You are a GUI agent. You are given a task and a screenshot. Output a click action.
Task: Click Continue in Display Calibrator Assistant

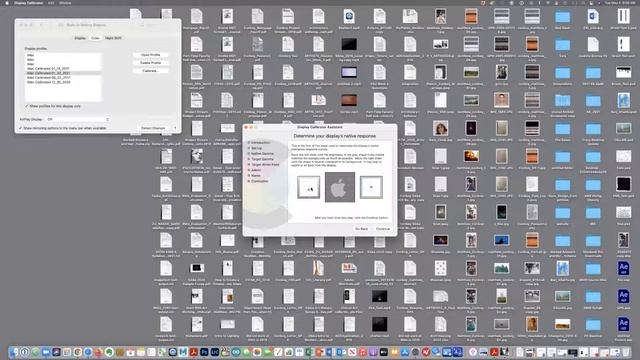tap(383, 229)
